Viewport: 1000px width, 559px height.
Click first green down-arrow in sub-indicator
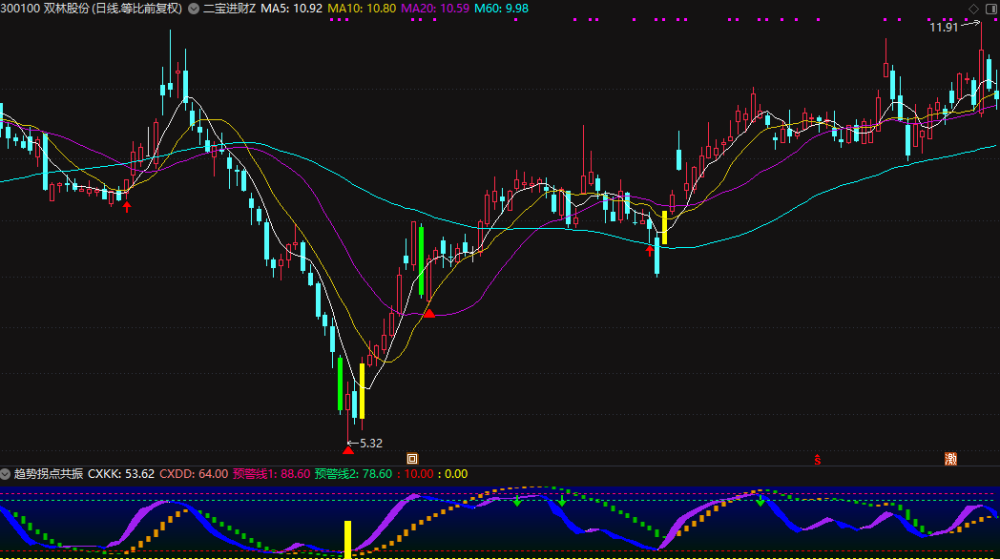517,502
